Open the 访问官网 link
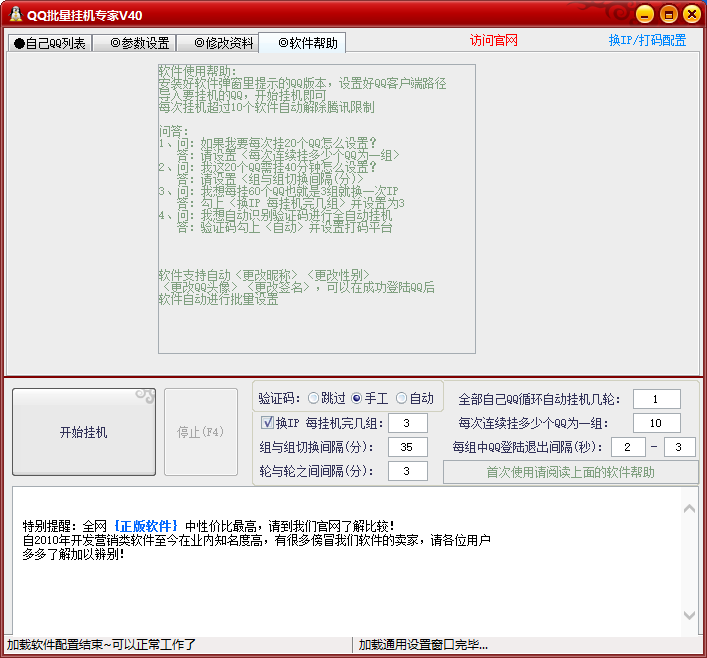 point(494,41)
